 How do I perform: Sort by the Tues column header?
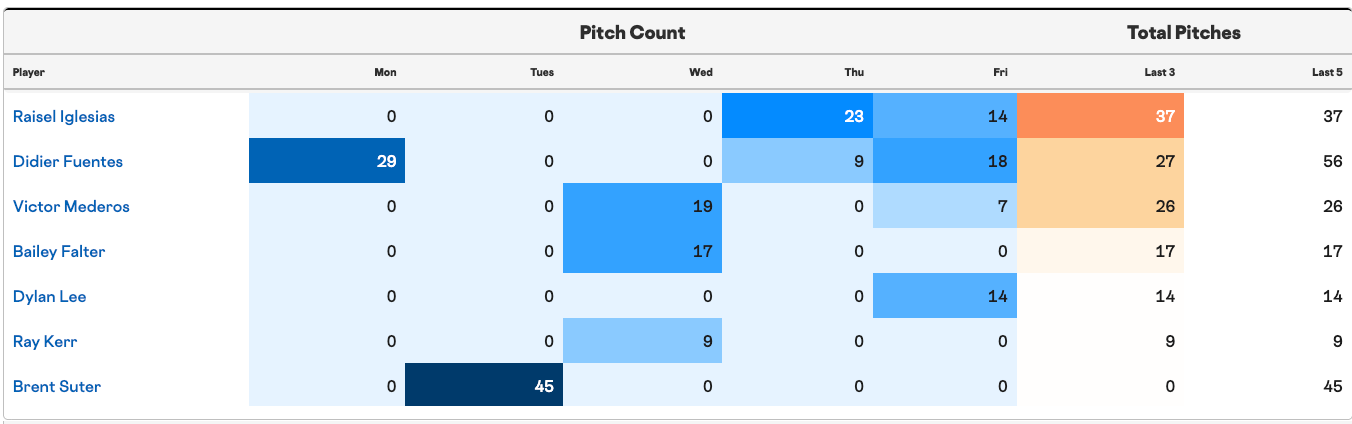[542, 72]
